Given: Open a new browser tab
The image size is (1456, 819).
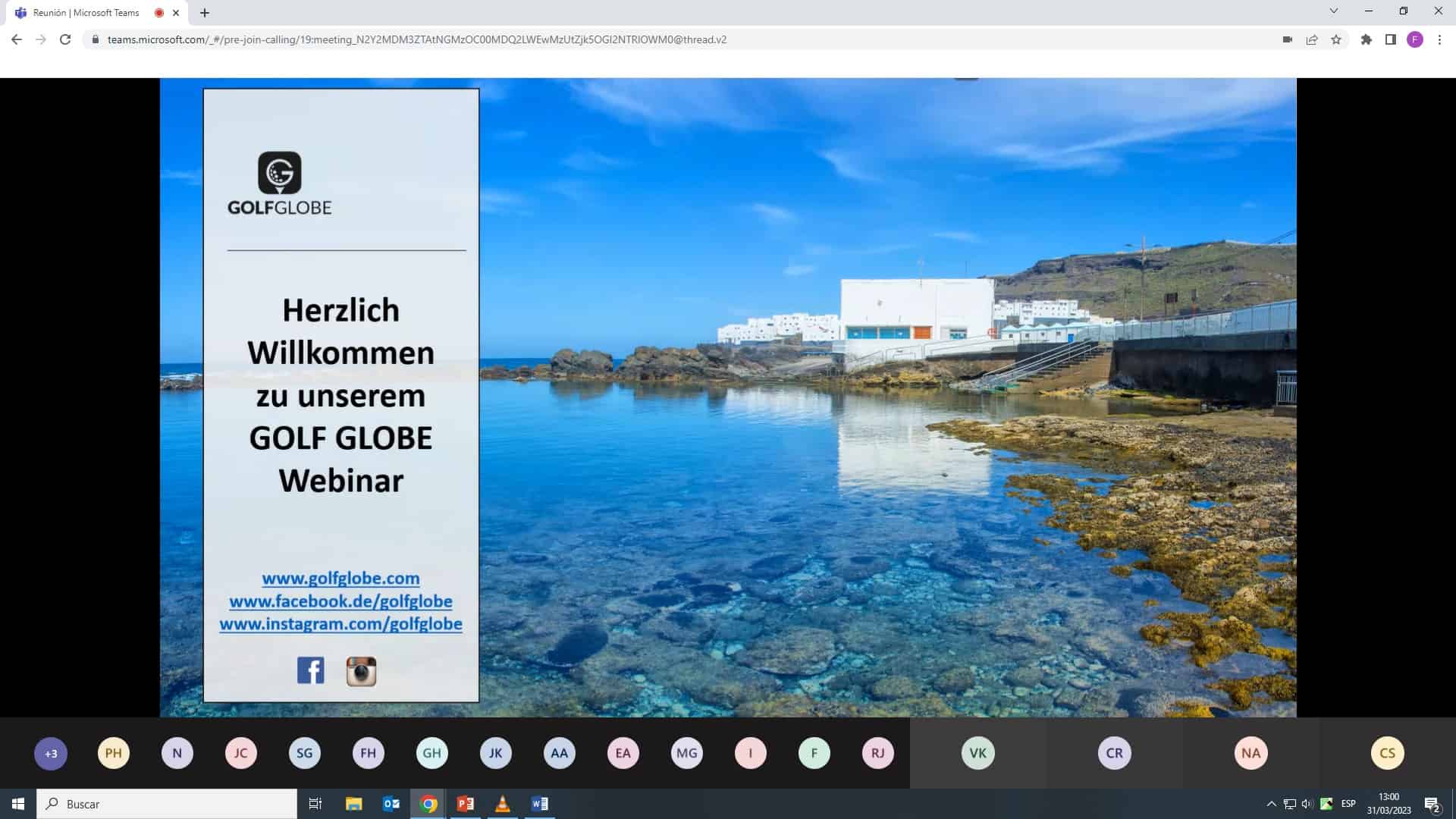Looking at the screenshot, I should point(204,13).
